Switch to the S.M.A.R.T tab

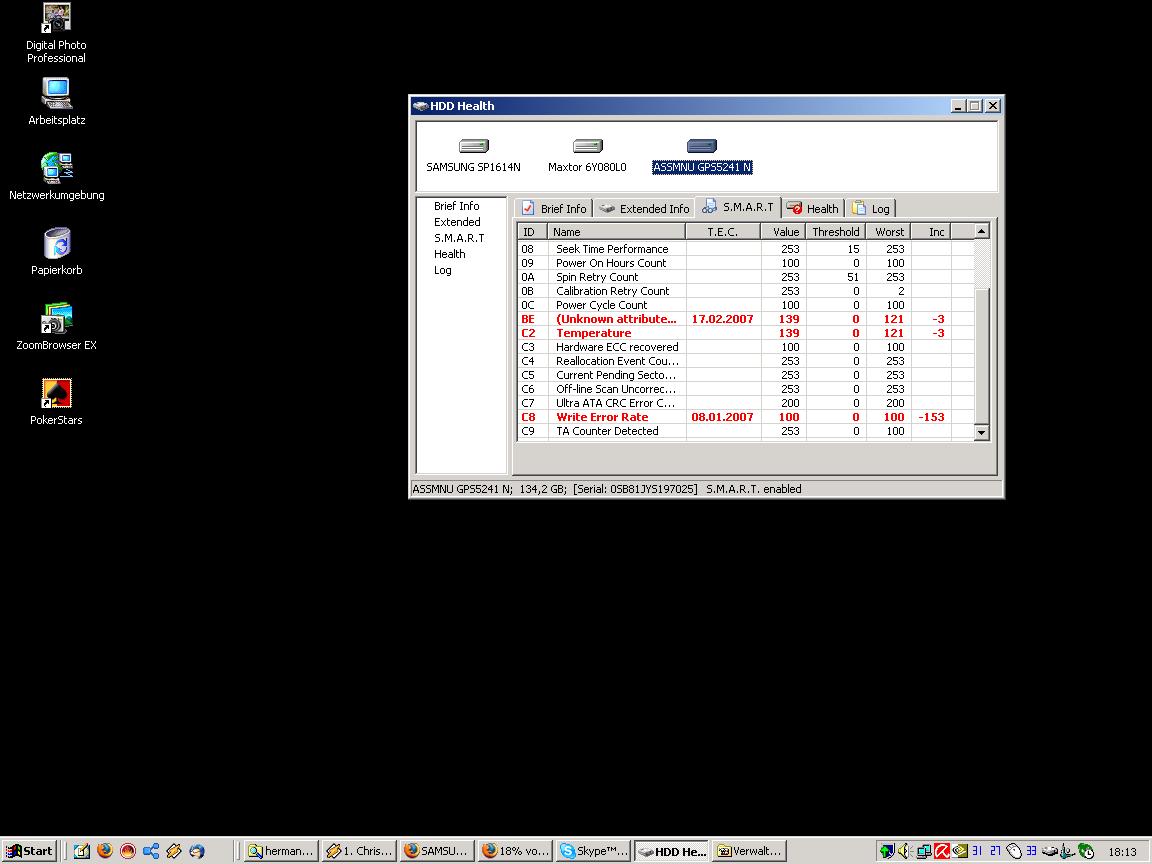coord(738,207)
